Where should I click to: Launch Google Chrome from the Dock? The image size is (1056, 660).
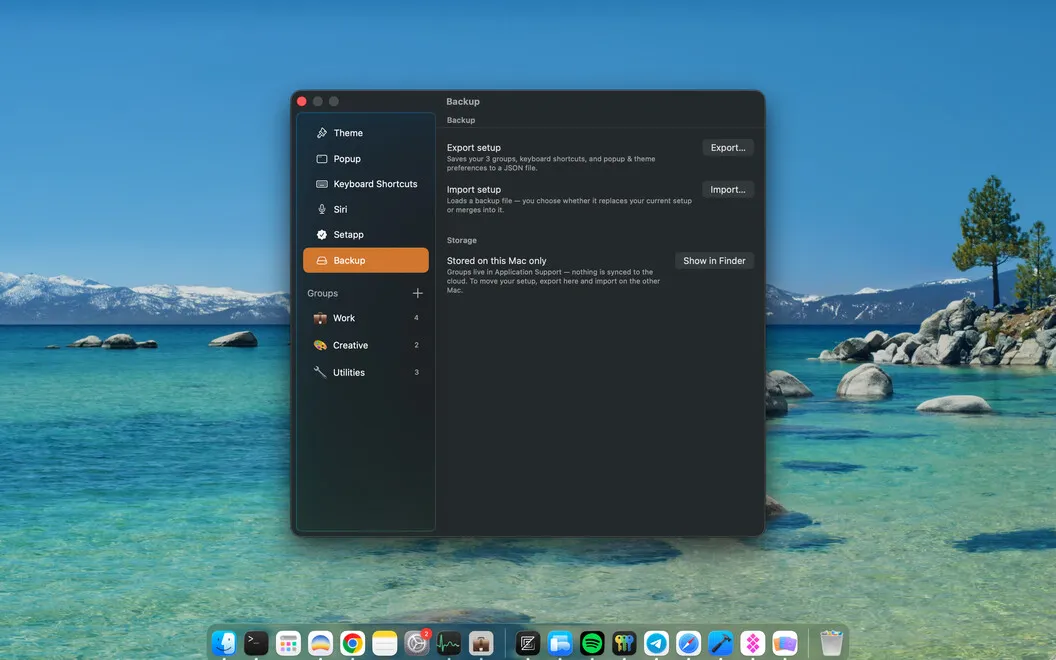point(352,643)
